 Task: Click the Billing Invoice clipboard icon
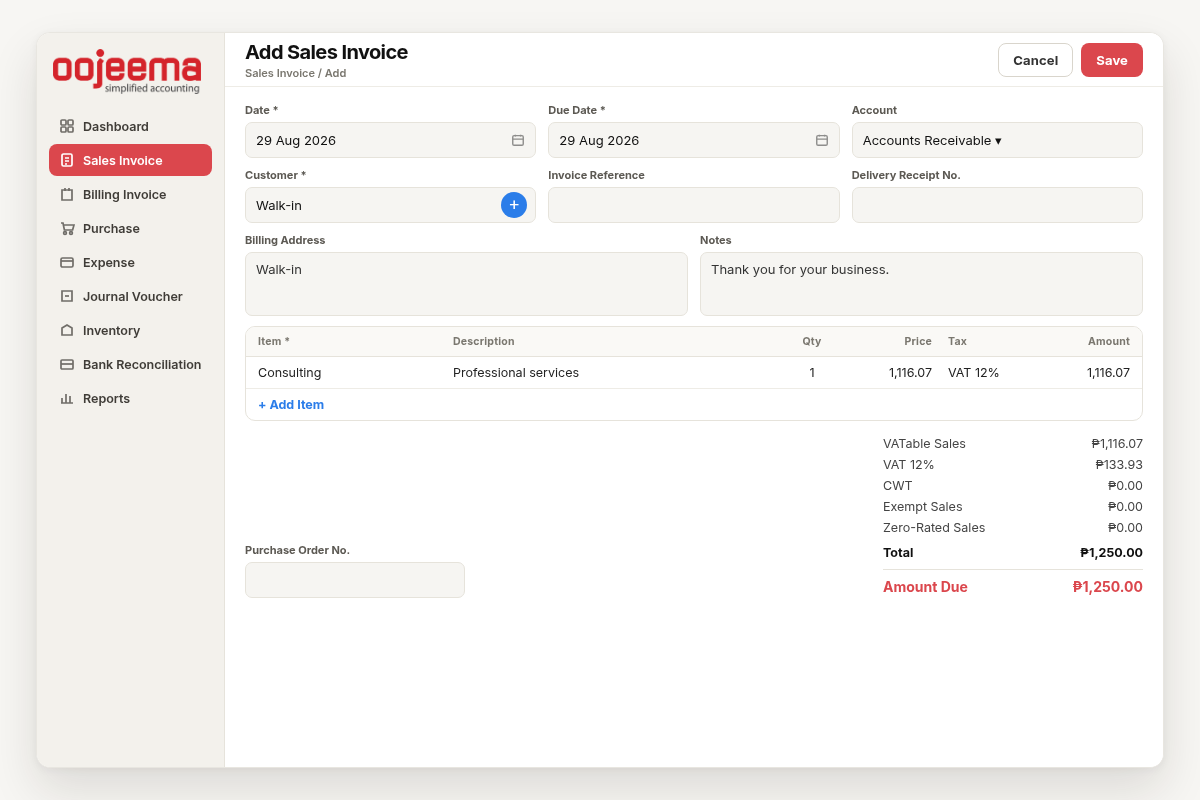67,194
